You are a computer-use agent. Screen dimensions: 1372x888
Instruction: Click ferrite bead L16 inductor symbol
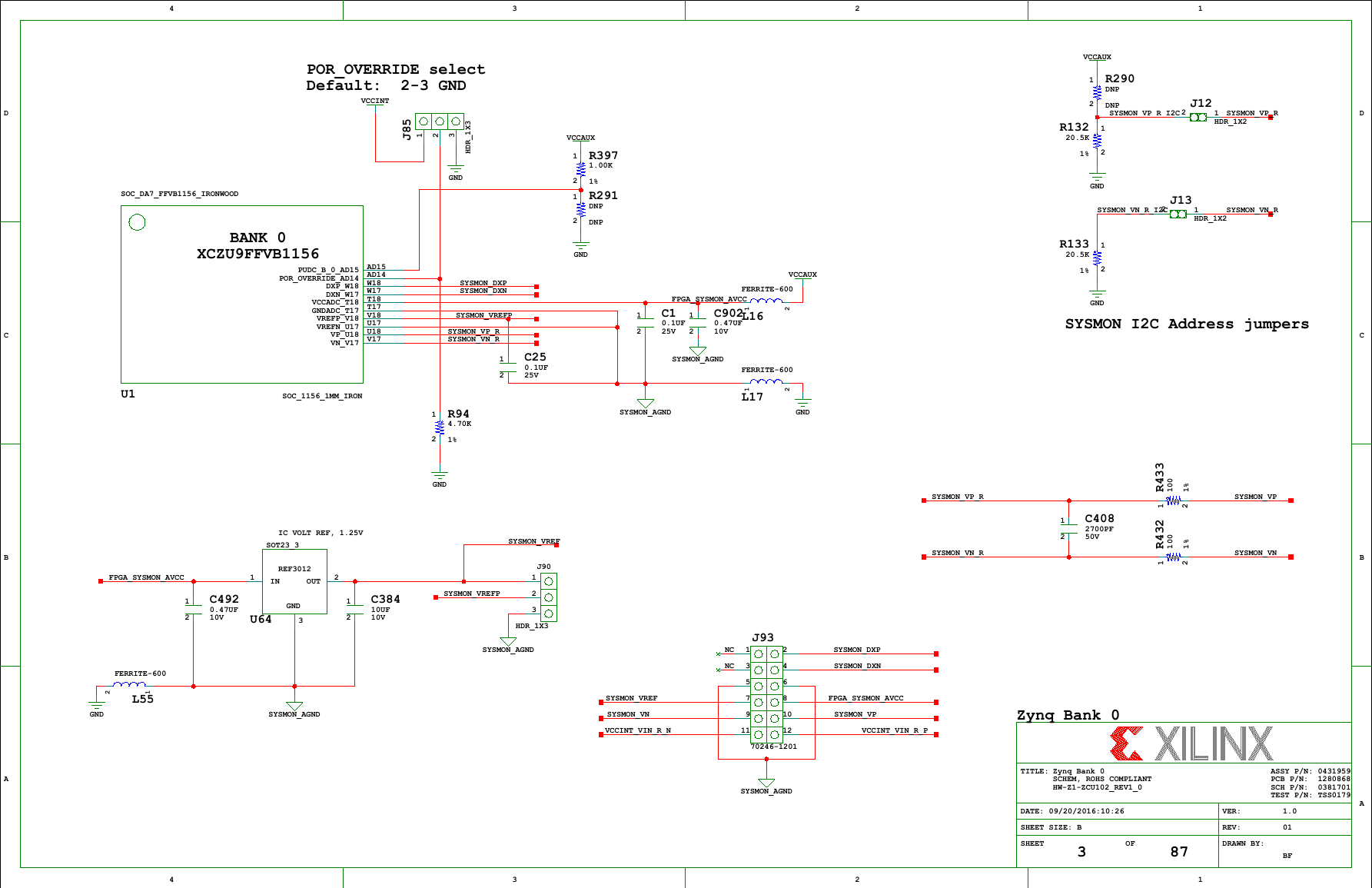tap(766, 301)
